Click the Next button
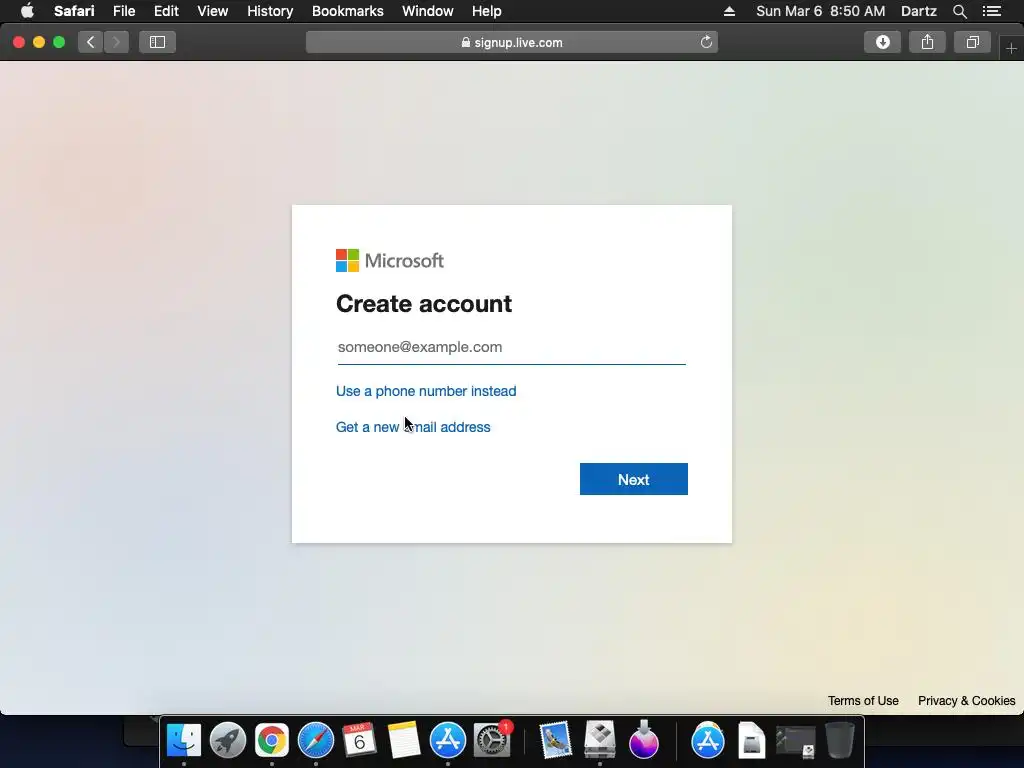 pyautogui.click(x=633, y=479)
